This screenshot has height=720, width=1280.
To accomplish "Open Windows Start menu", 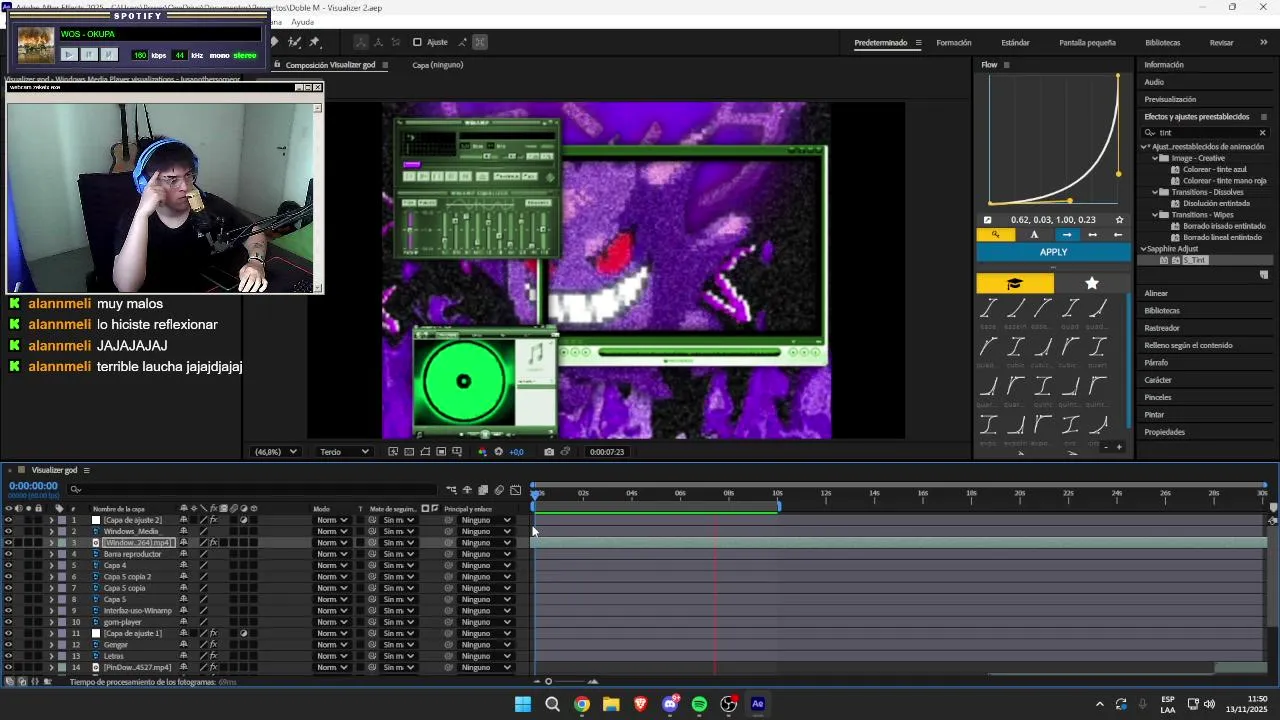I will [x=522, y=704].
